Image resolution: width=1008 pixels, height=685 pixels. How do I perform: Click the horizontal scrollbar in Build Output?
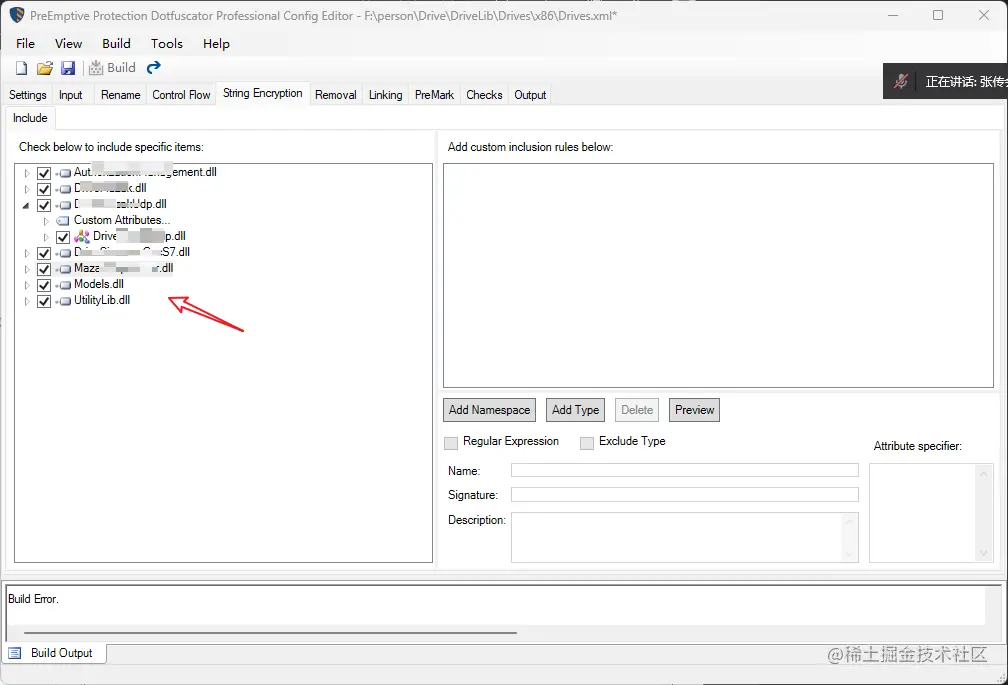270,633
